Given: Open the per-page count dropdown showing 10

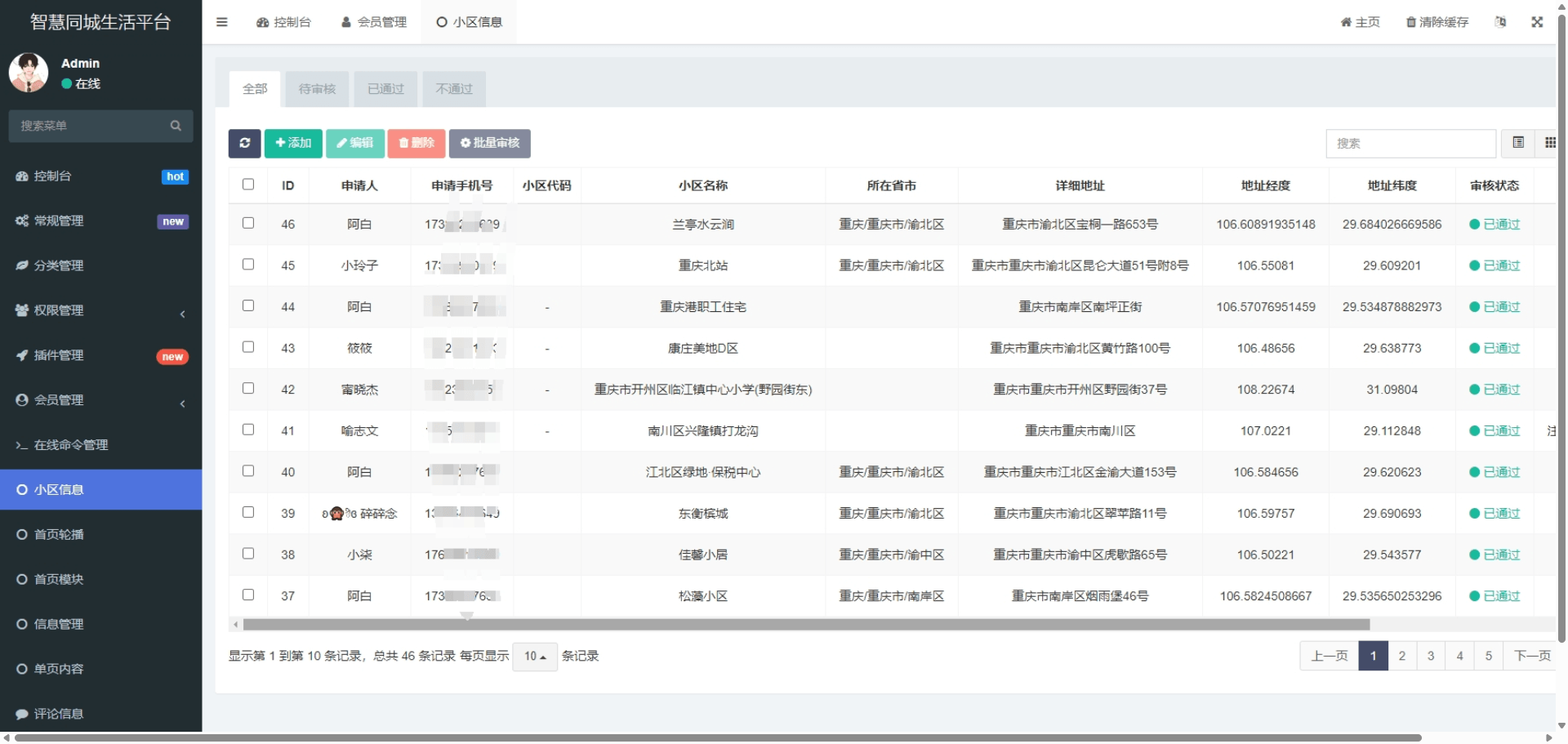Looking at the screenshot, I should coord(534,656).
